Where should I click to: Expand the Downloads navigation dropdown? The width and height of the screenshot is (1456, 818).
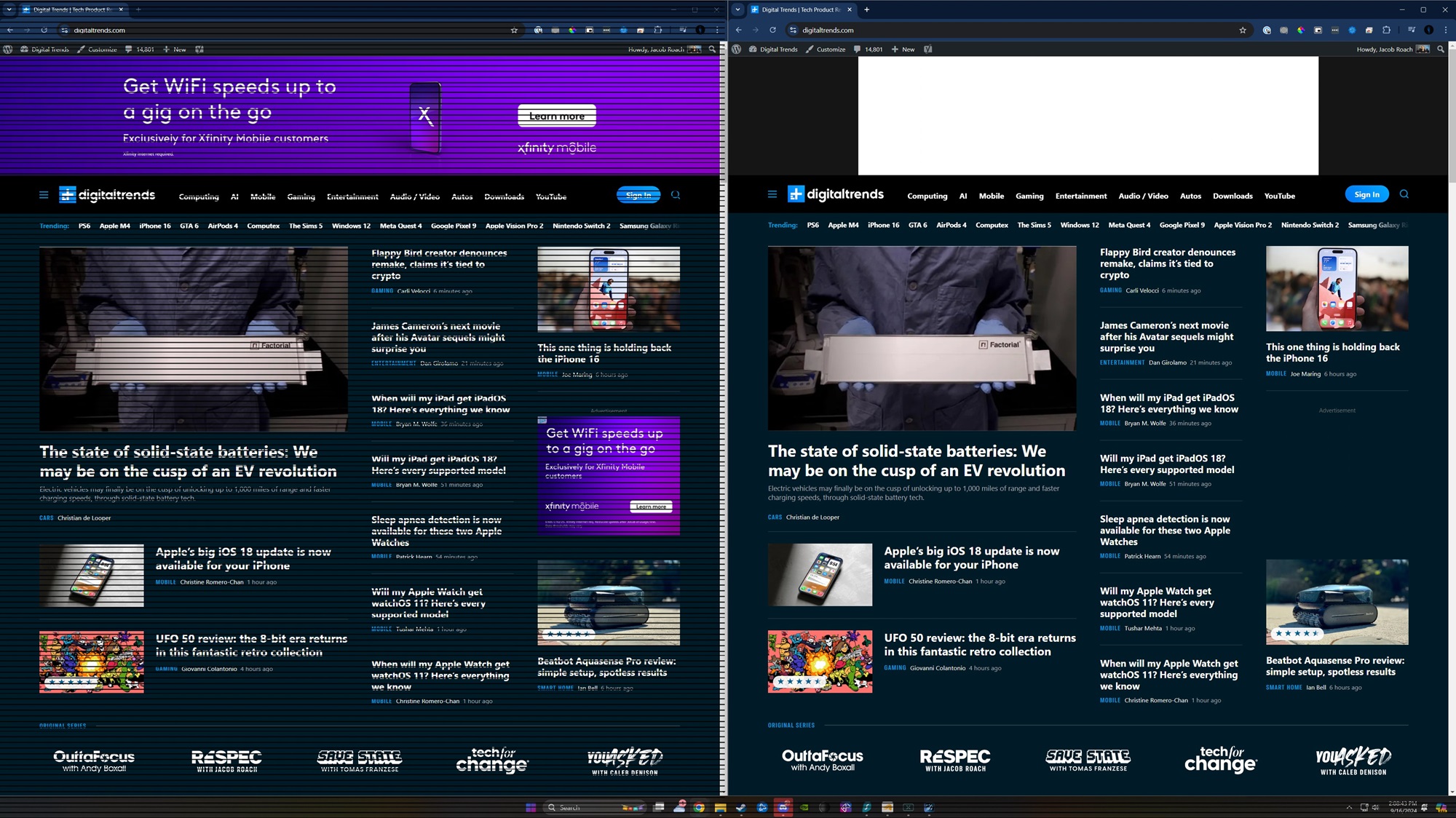pos(1233,195)
